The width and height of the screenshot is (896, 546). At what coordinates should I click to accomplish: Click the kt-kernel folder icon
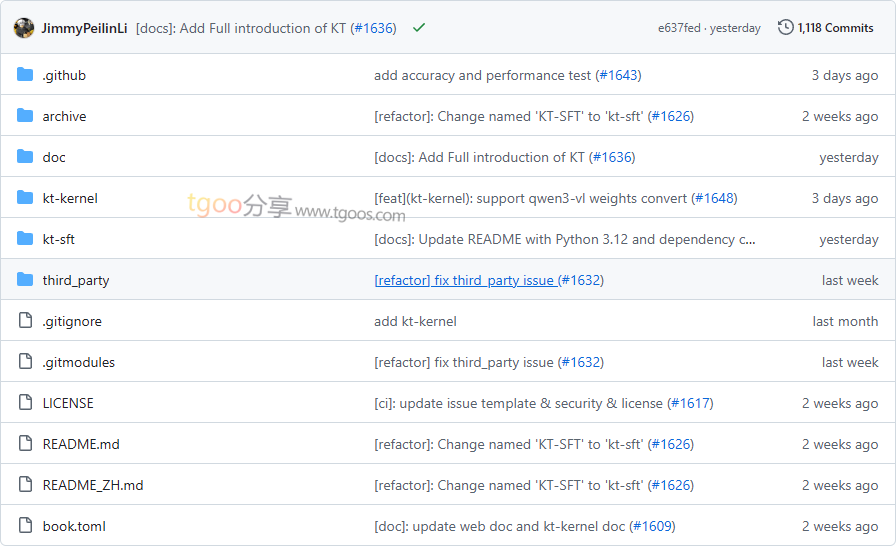click(x=25, y=198)
